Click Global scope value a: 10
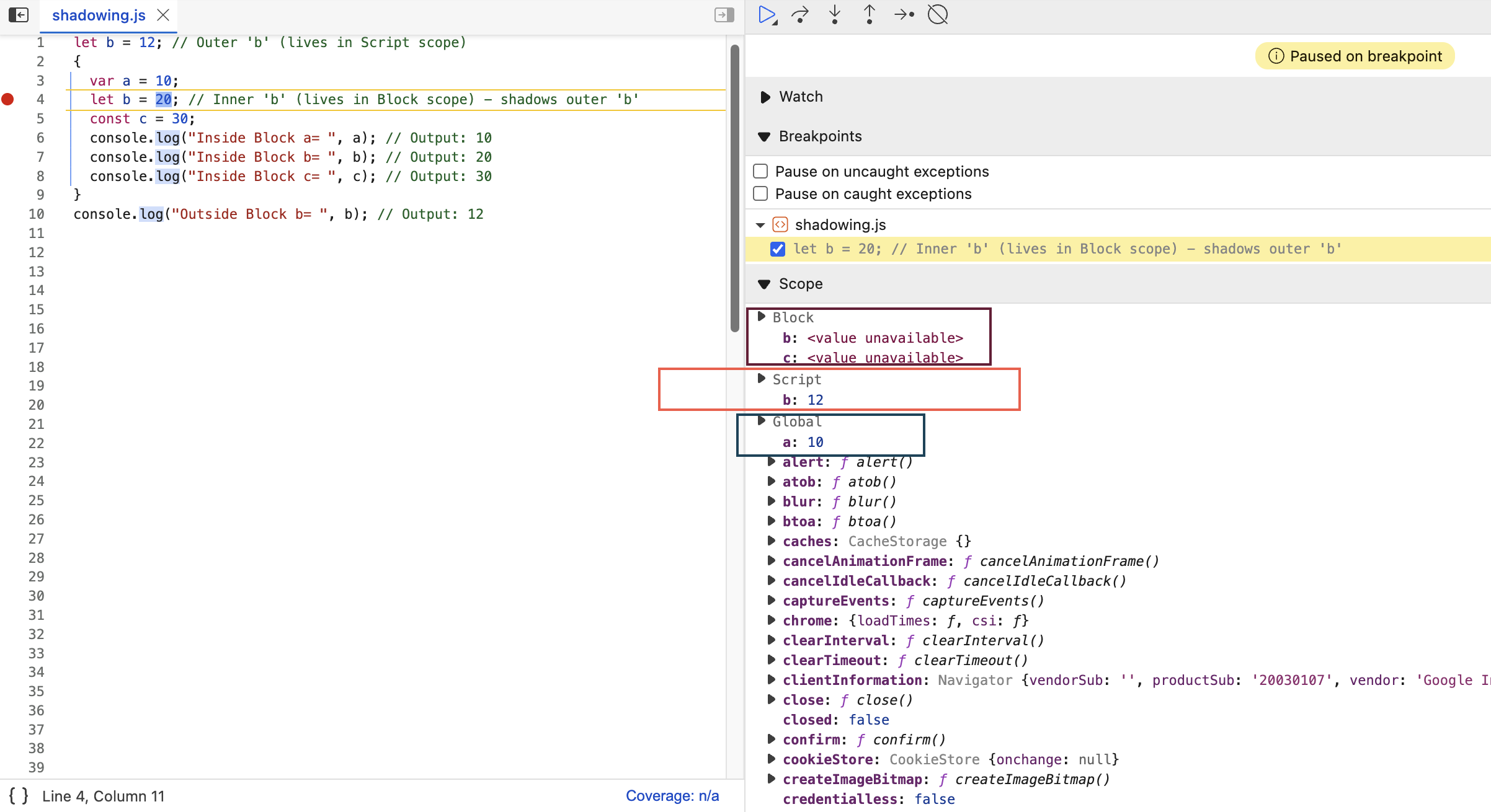The height and width of the screenshot is (812, 1491). click(803, 443)
